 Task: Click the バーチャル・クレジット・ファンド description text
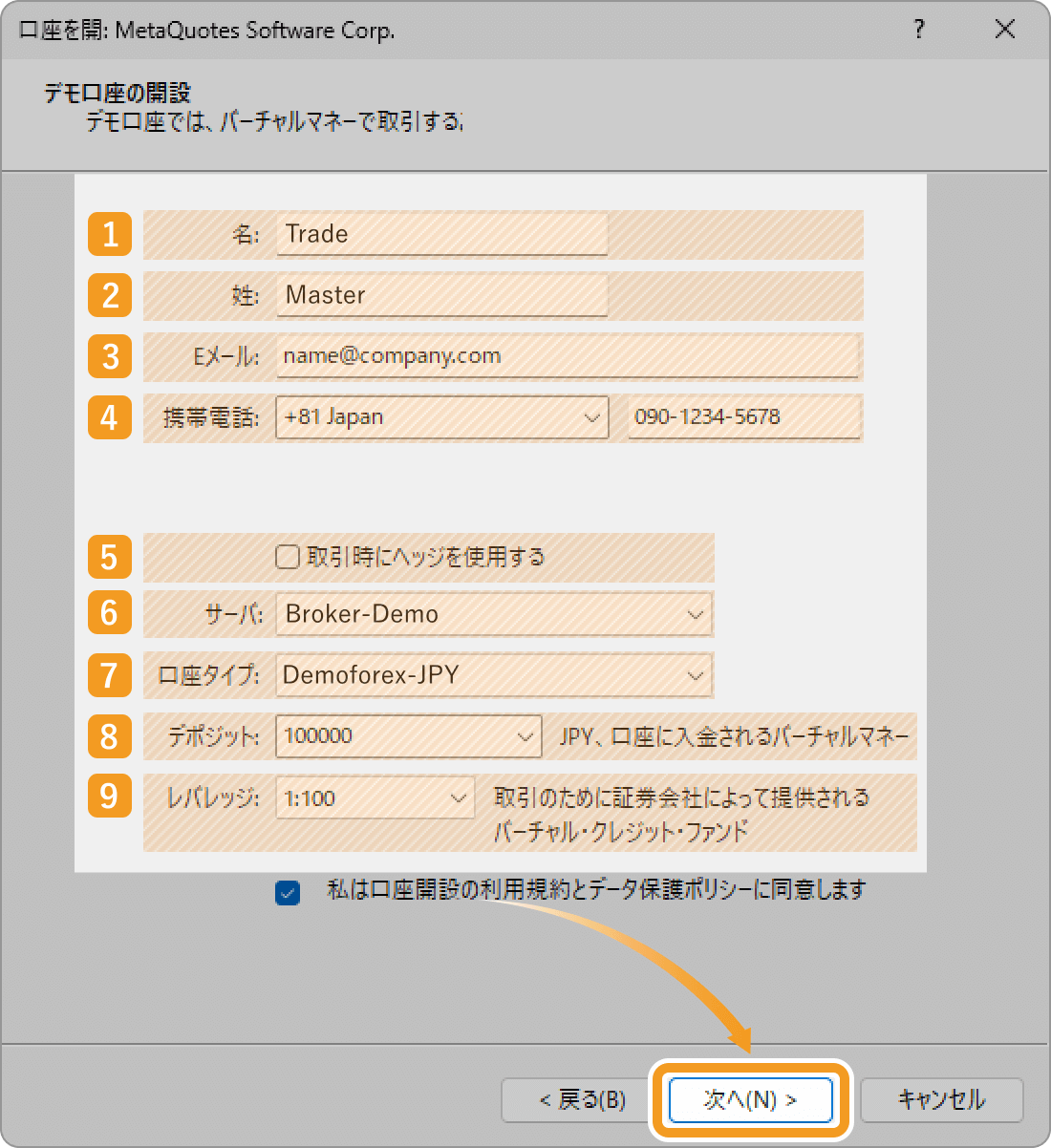[x=621, y=831]
